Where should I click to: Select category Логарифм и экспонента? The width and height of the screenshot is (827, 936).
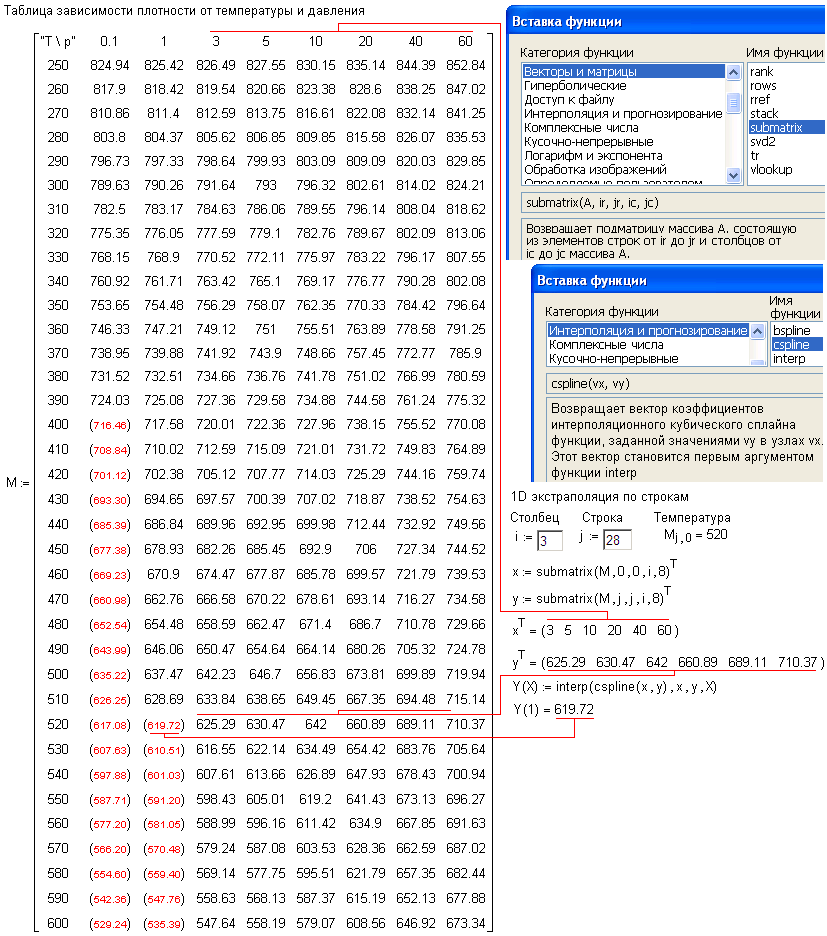click(593, 156)
